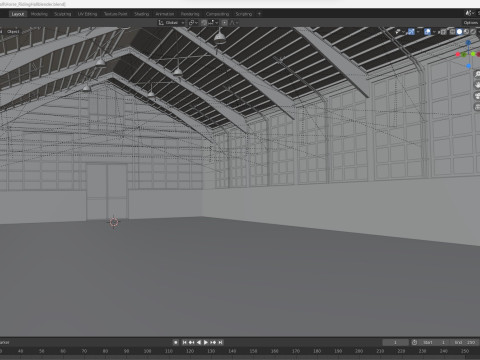The height and width of the screenshot is (360, 480).
Task: Click the Start frame field
Action: pos(434,342)
